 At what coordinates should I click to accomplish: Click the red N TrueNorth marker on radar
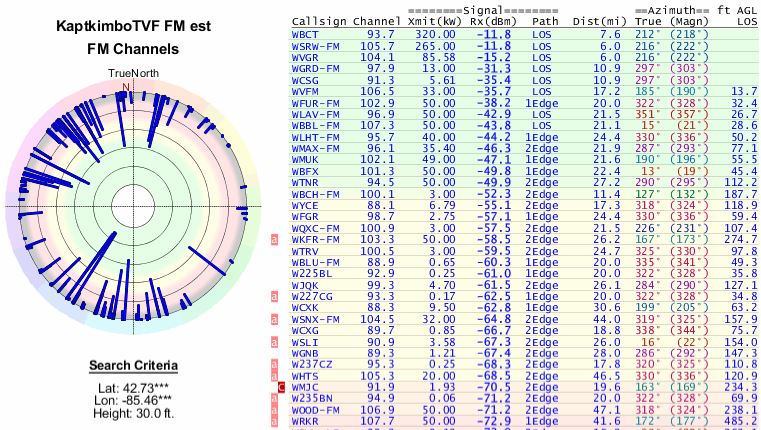[x=126, y=87]
